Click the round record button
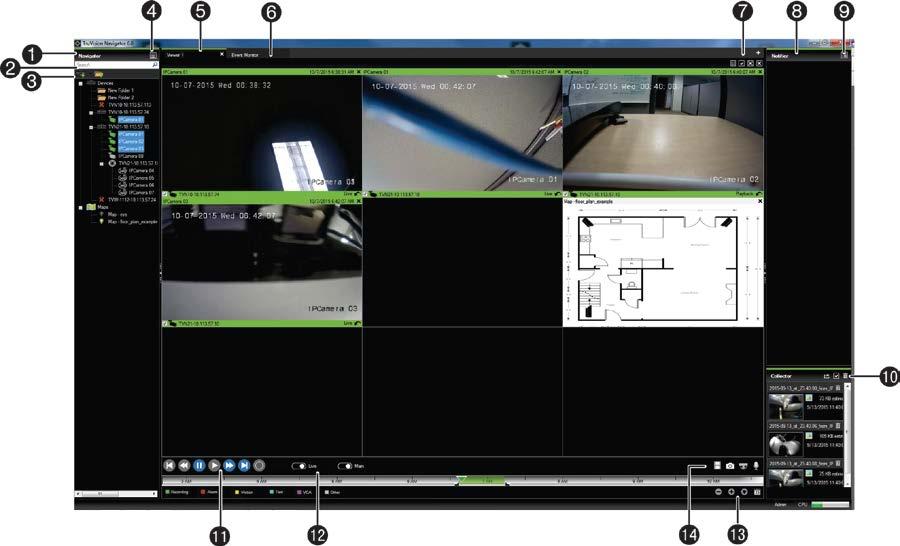The width and height of the screenshot is (900, 546). point(259,466)
